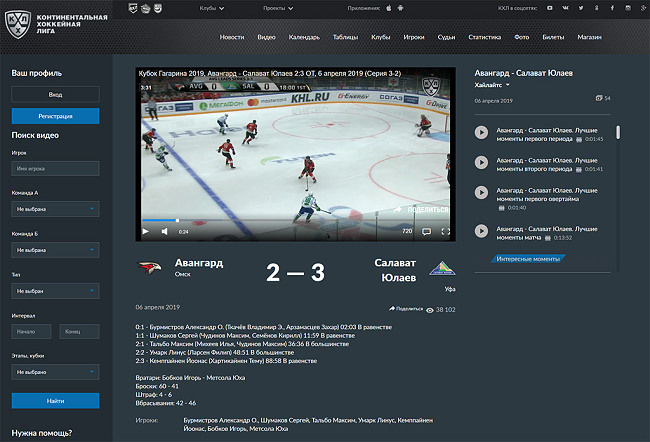650x442 pixels.
Task: Open the Статистика menu item
Action: pyautogui.click(x=485, y=37)
